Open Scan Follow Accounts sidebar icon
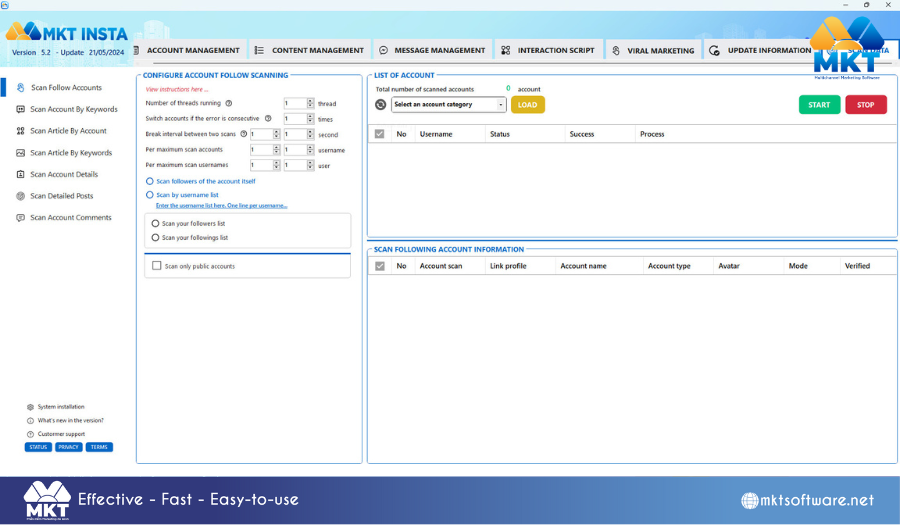900x525 pixels. [21, 88]
